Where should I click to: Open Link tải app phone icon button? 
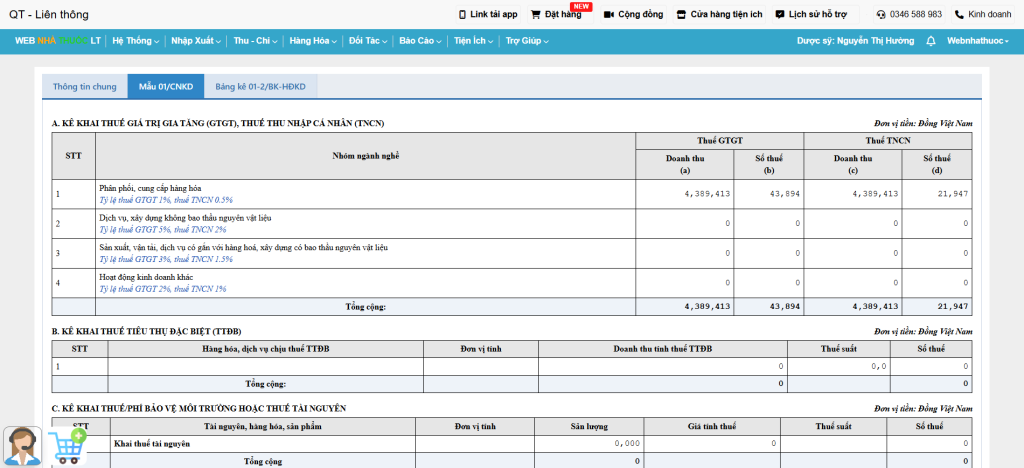tap(487, 15)
